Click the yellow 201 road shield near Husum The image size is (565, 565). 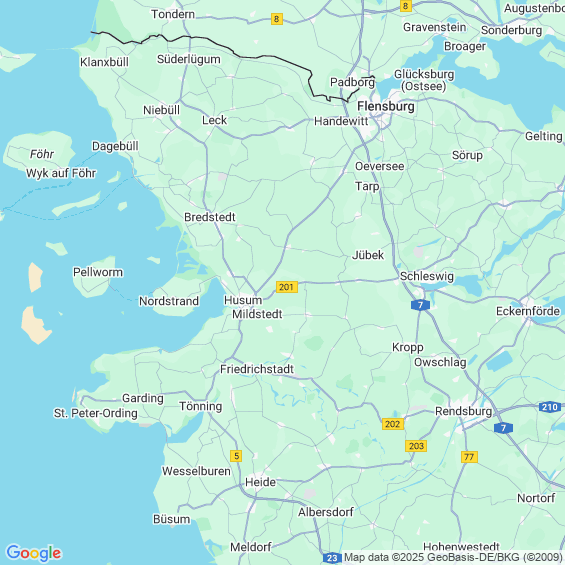[287, 287]
